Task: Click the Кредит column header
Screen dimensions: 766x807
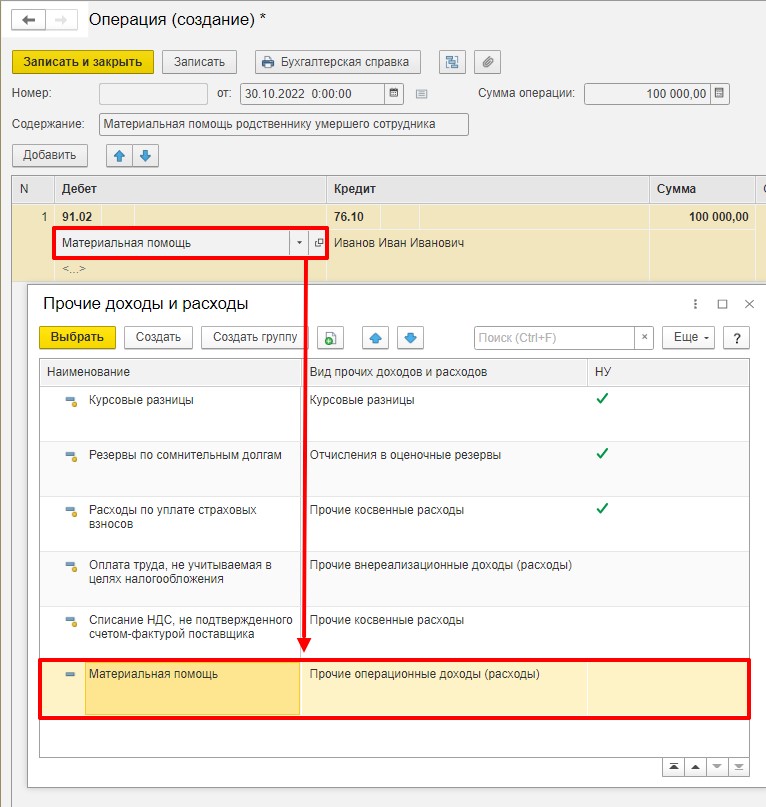Action: point(488,189)
